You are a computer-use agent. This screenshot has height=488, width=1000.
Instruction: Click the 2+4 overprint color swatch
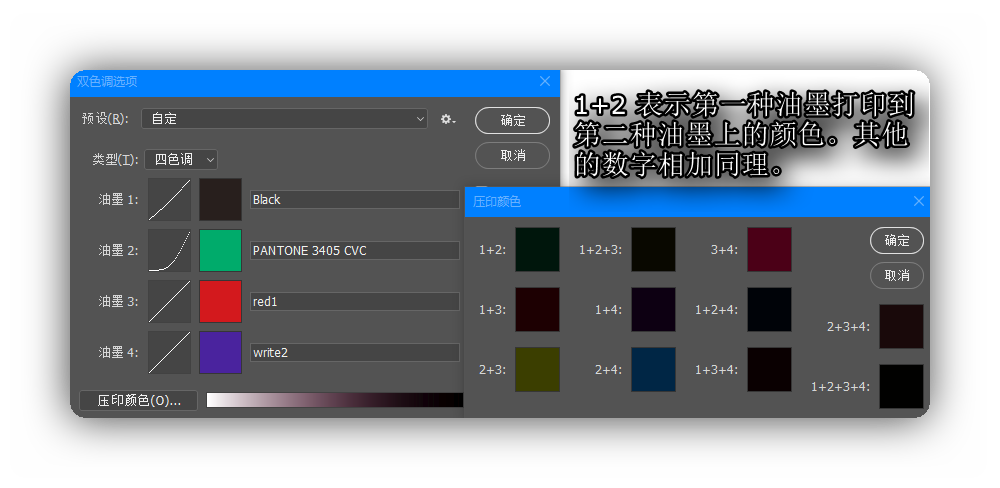point(654,369)
